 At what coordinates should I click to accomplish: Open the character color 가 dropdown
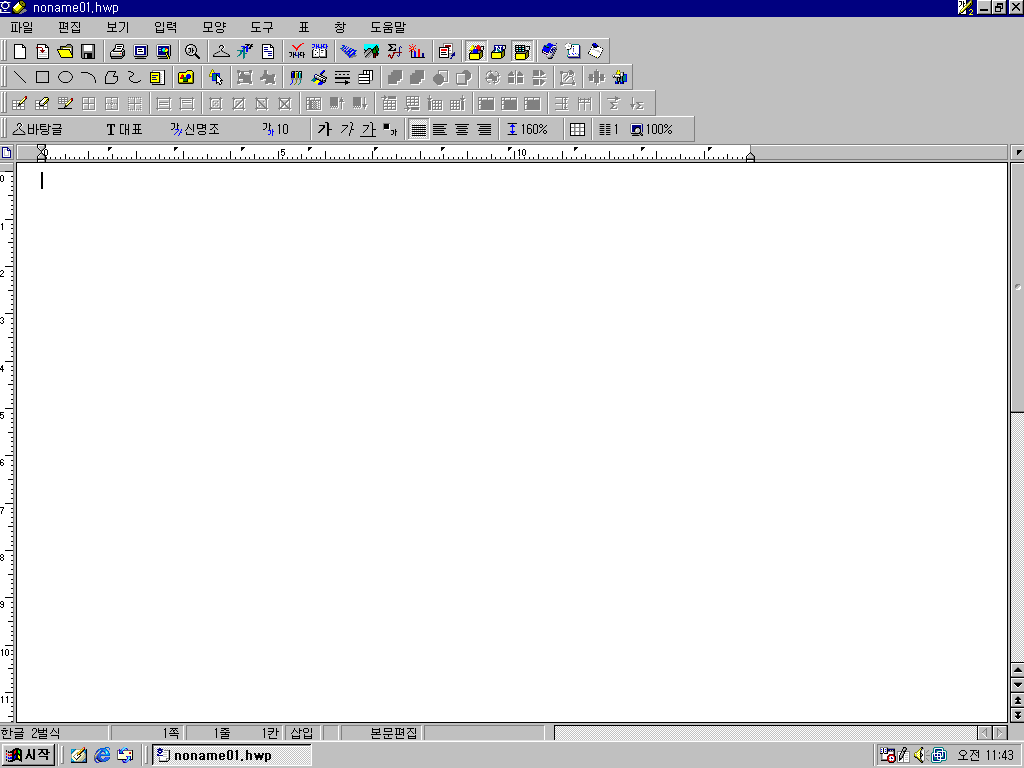pos(390,129)
